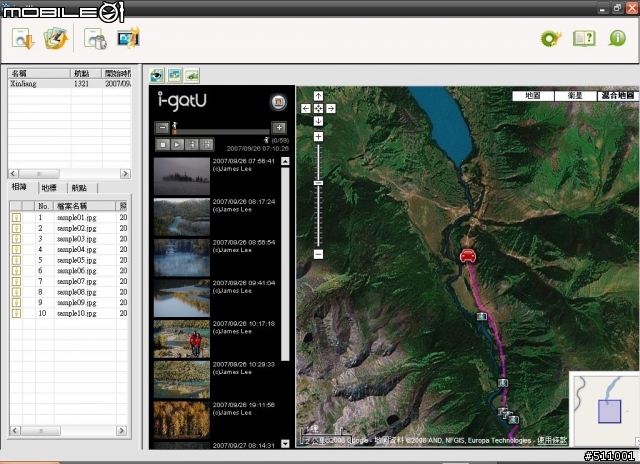Select the eye view mode icon
The image size is (640, 464).
[157, 75]
